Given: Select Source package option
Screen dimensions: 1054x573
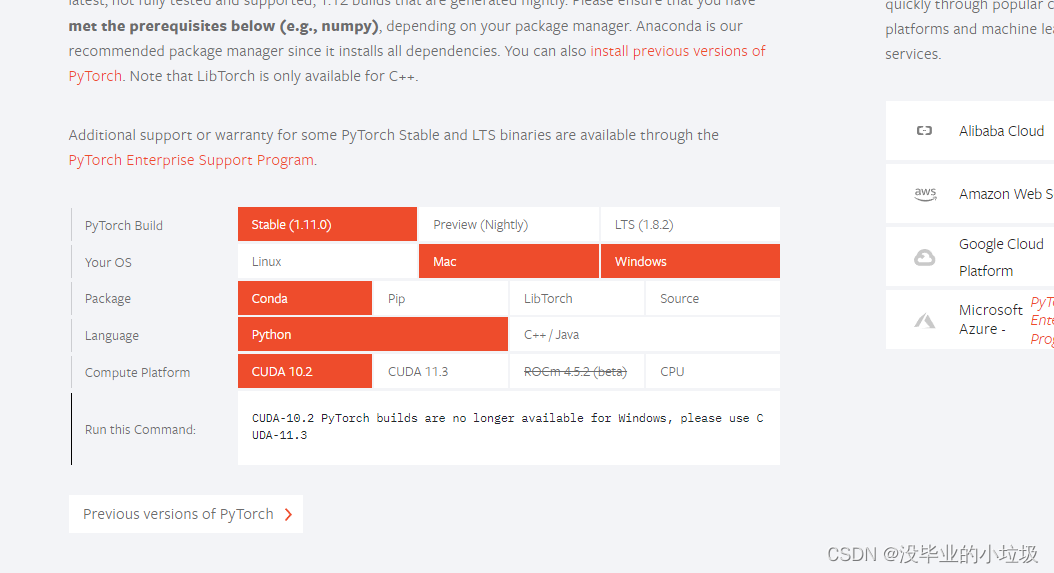Looking at the screenshot, I should click(x=713, y=299).
